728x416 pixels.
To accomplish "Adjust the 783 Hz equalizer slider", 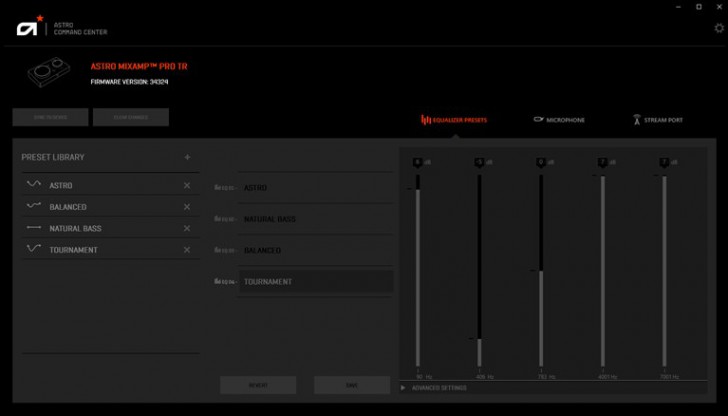I will pyautogui.click(x=541, y=271).
